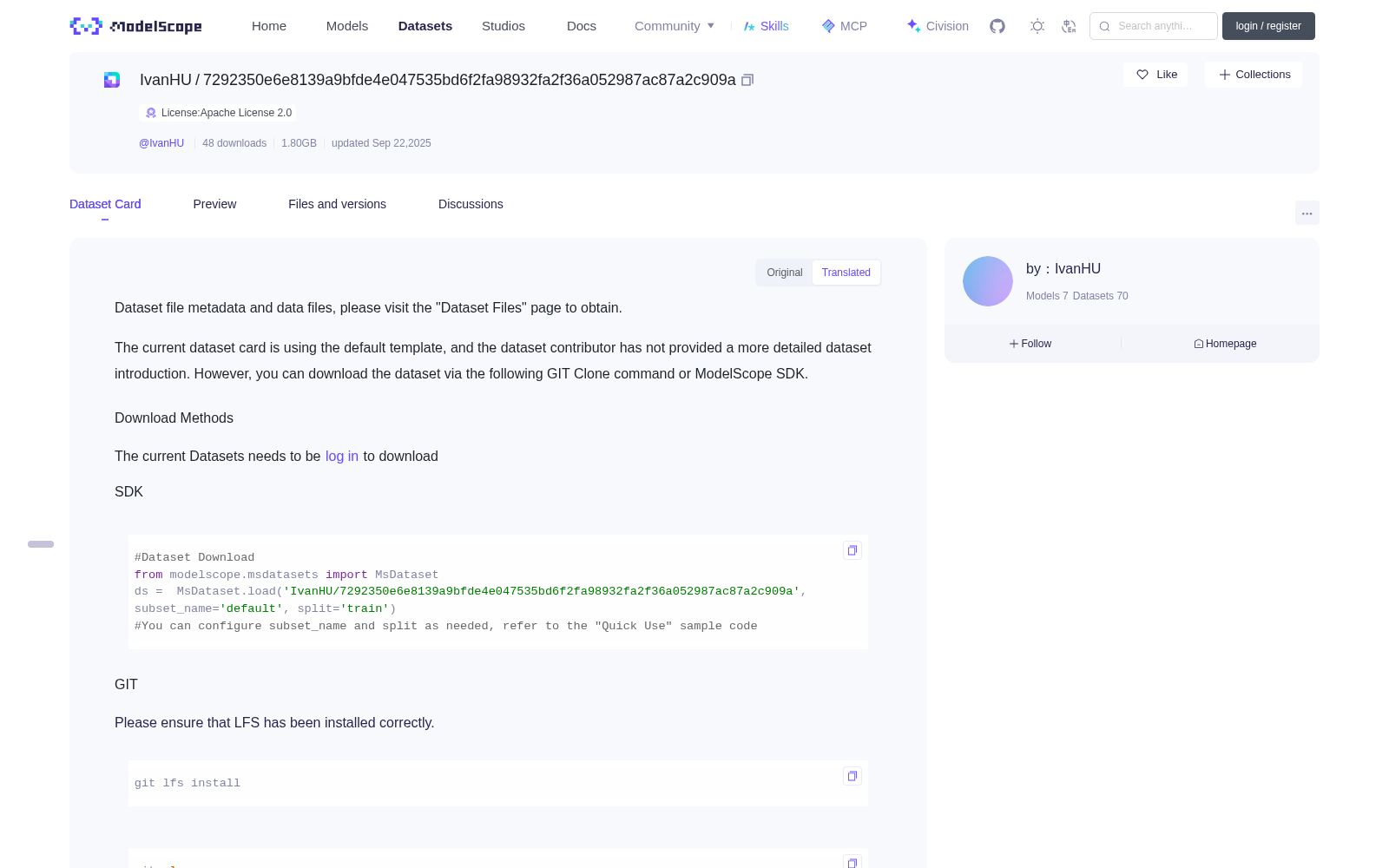
Task: Click the 'Download Methods' heading
Action: point(174,418)
